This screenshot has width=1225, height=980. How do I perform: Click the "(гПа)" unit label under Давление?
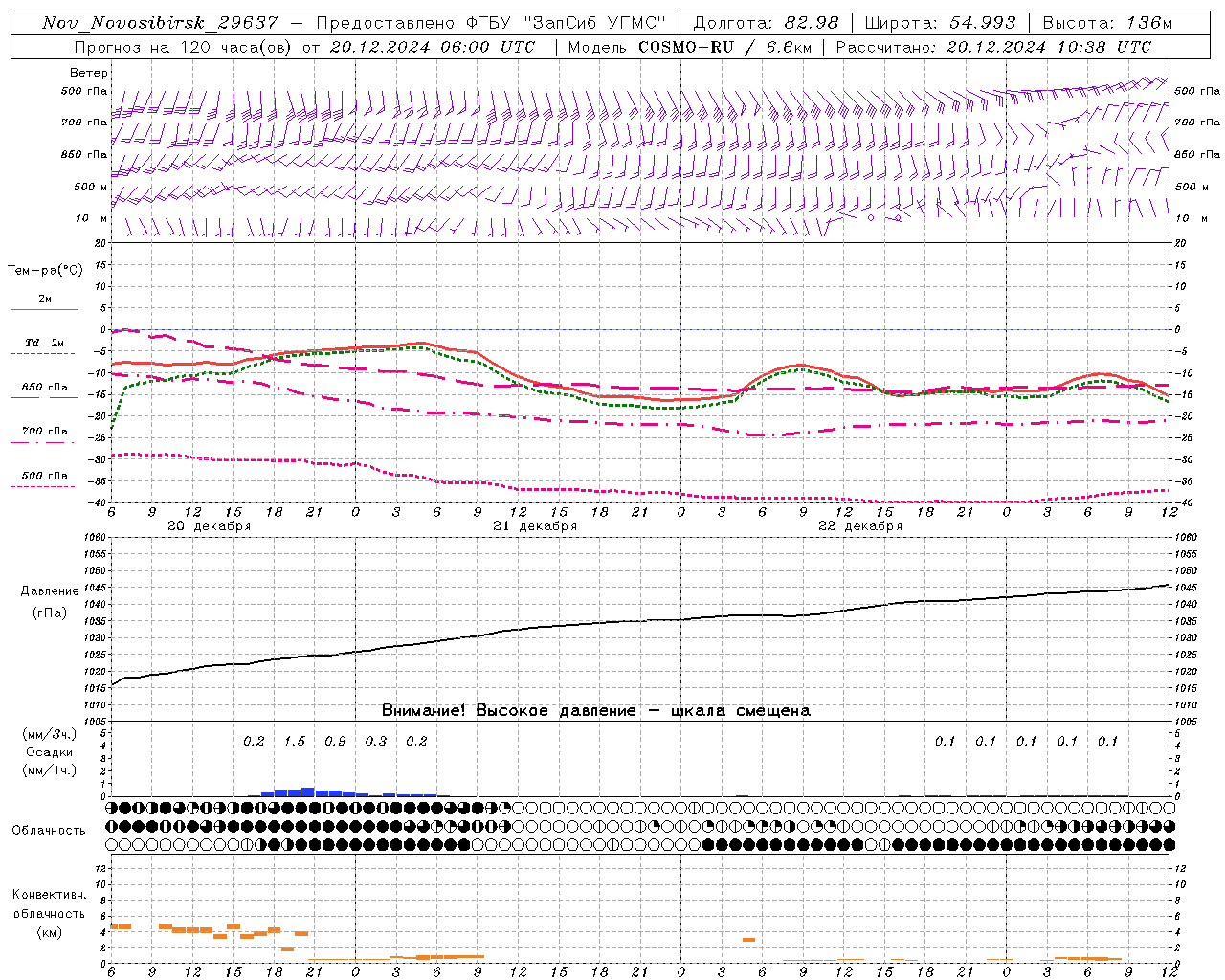(x=50, y=612)
